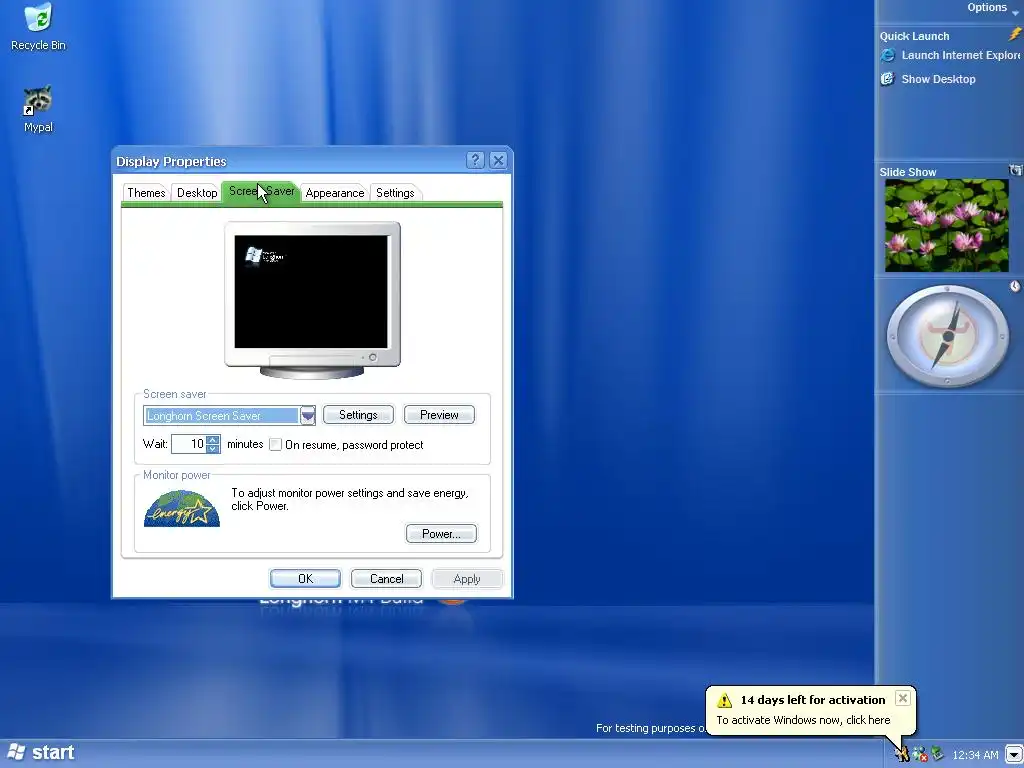Click the Wait minutes input field
Viewport: 1024px width, 768px height.
pyautogui.click(x=189, y=444)
